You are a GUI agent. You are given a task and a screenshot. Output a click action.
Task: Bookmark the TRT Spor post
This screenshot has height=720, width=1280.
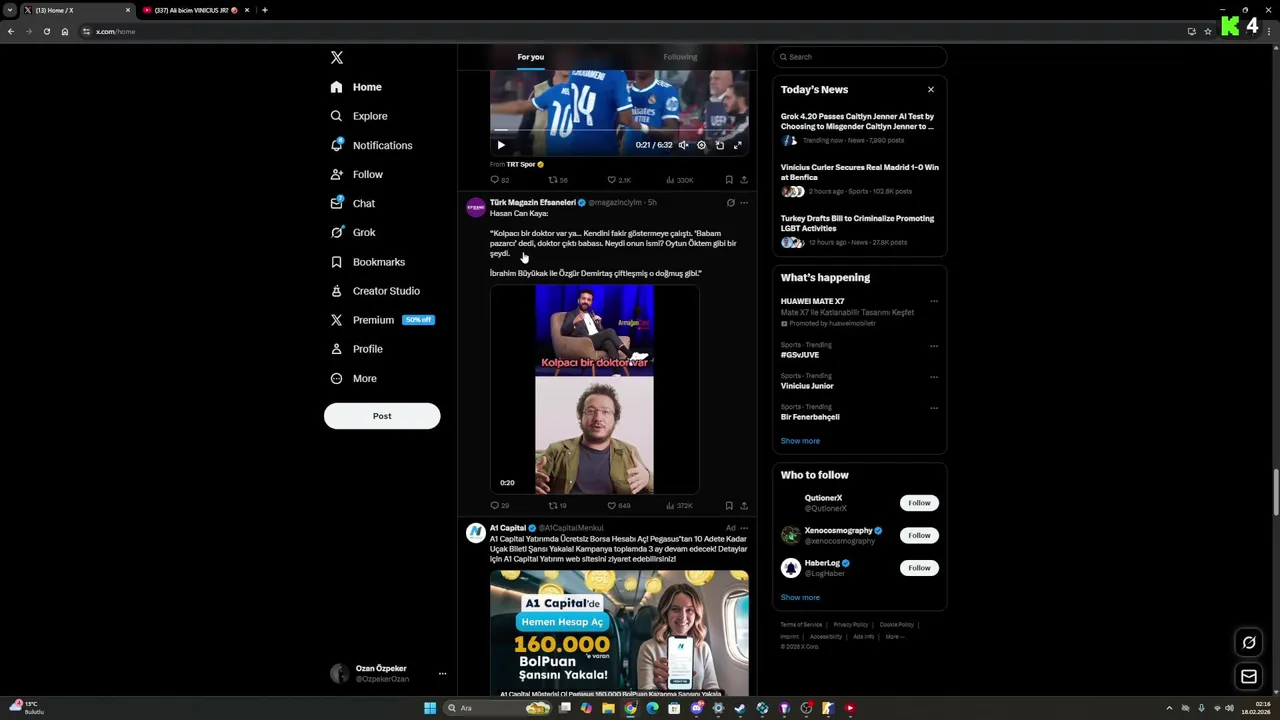point(729,180)
